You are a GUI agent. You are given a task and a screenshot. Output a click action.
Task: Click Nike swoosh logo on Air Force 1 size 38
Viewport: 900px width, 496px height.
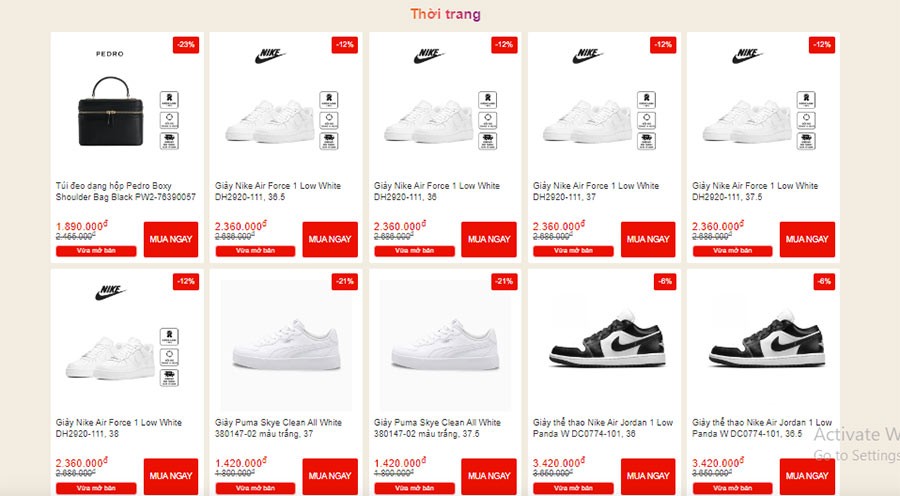click(x=110, y=293)
